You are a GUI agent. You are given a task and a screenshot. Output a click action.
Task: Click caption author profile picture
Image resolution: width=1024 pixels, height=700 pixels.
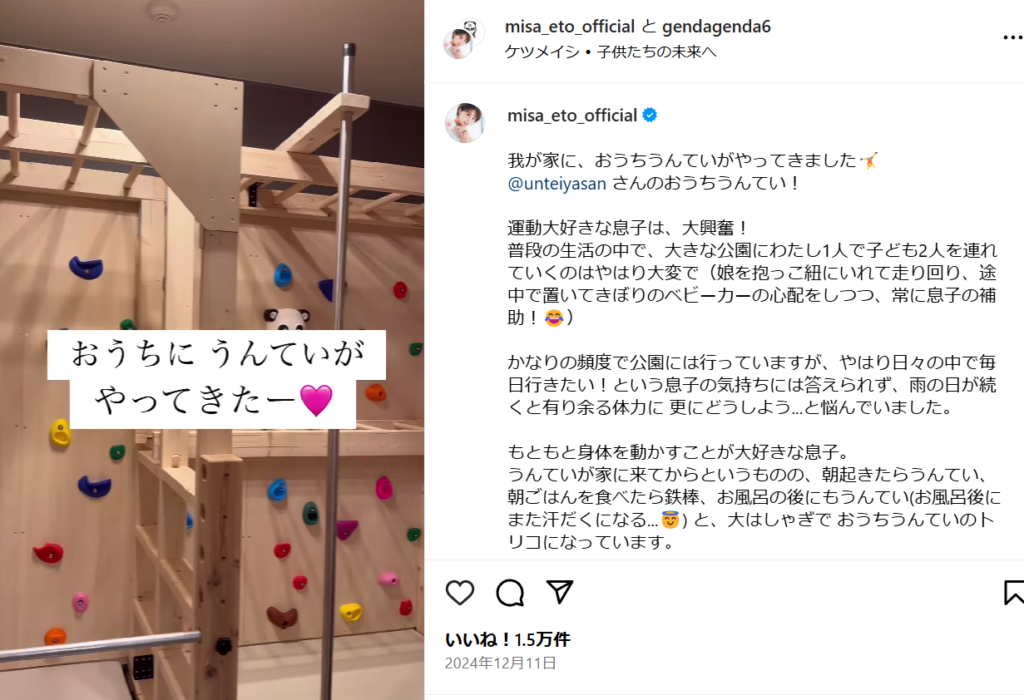click(x=464, y=122)
